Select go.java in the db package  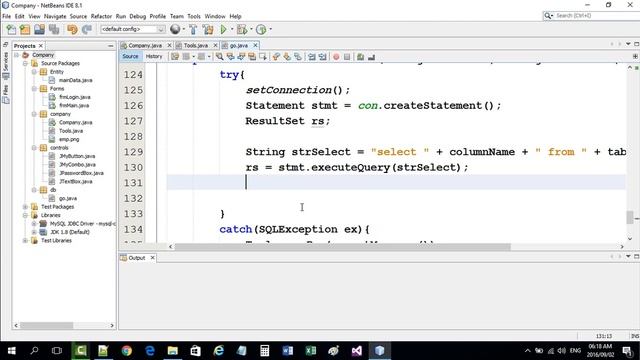pos(68,198)
